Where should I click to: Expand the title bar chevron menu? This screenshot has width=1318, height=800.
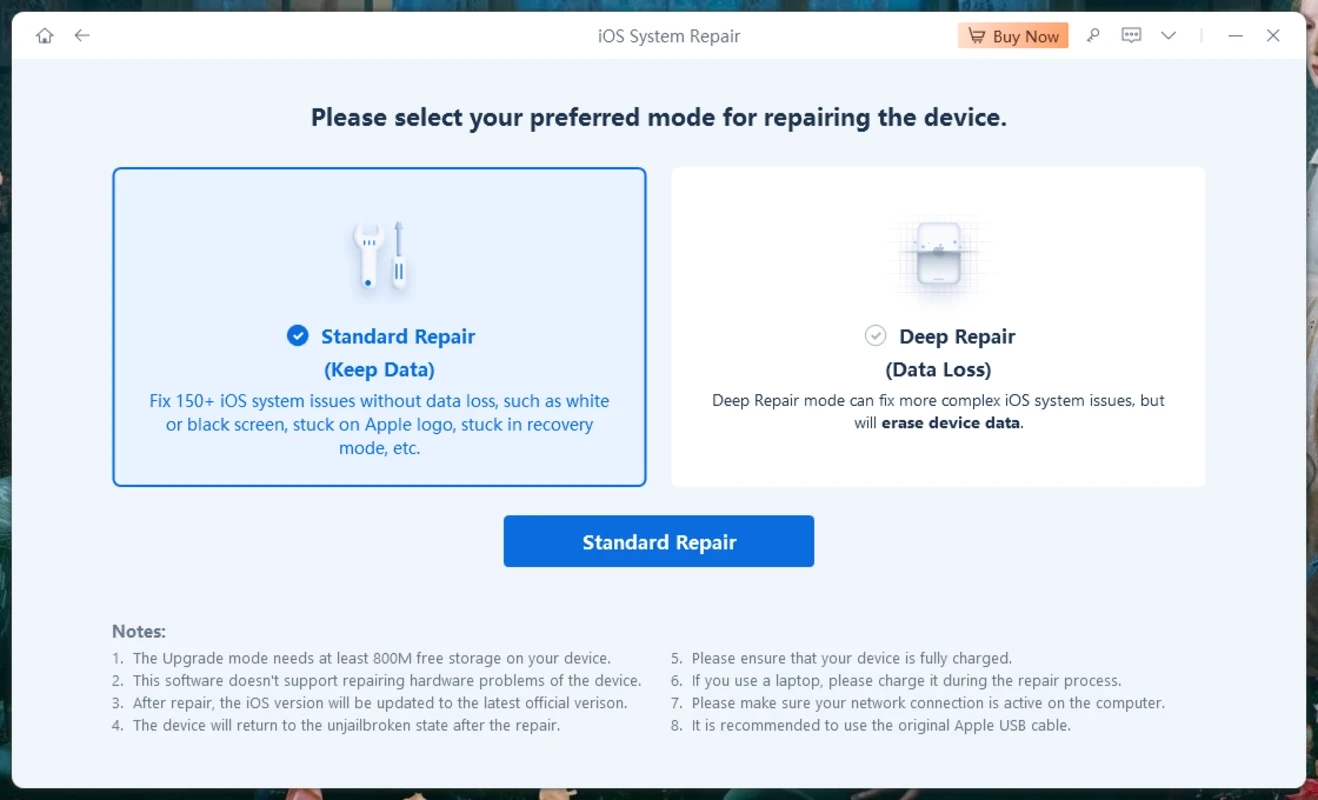[x=1168, y=36]
